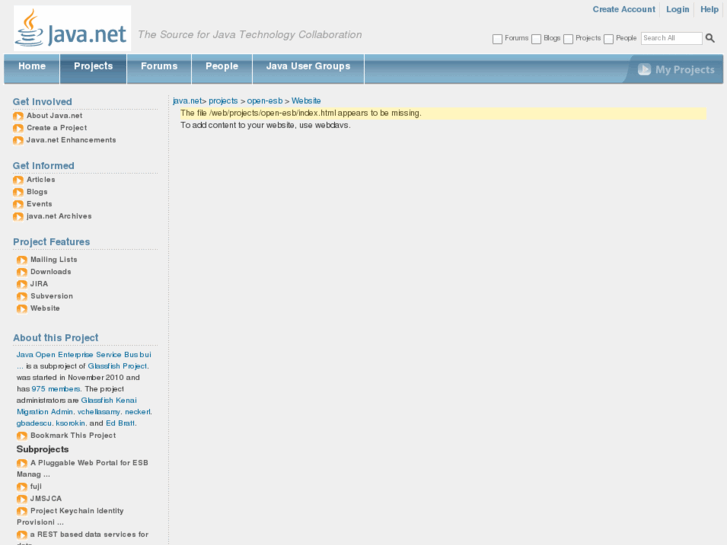727x545 pixels.
Task: Open the Events link
Action: [x=39, y=204]
